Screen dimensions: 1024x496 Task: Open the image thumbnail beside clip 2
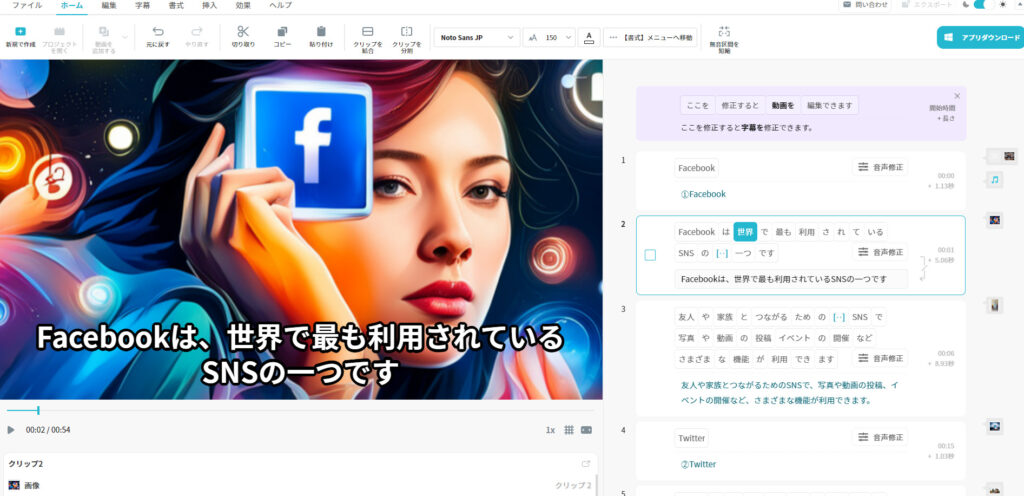995,221
